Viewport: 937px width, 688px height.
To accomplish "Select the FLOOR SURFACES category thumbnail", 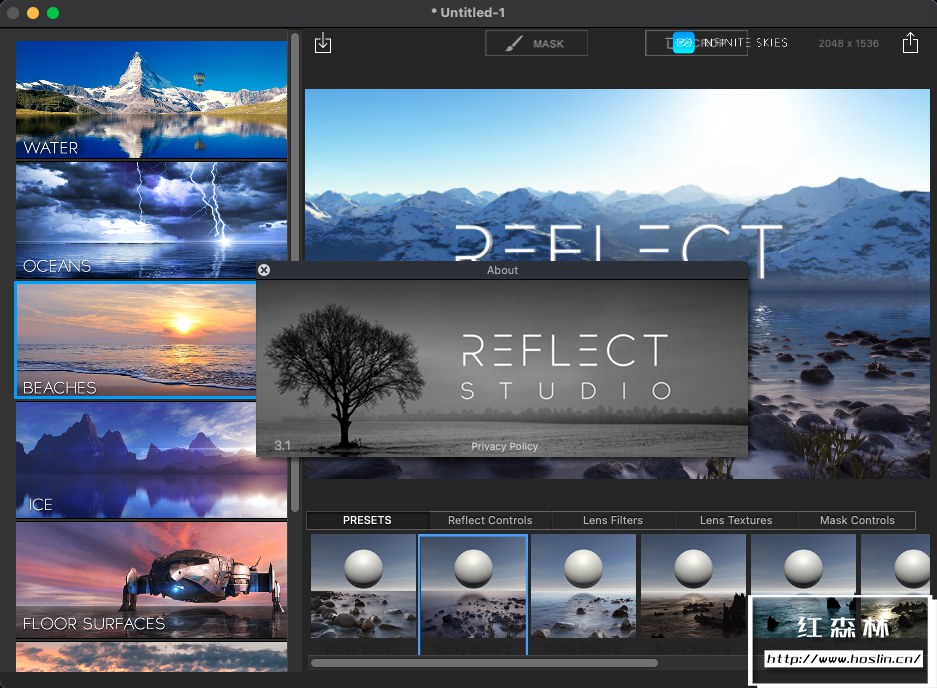I will point(151,580).
